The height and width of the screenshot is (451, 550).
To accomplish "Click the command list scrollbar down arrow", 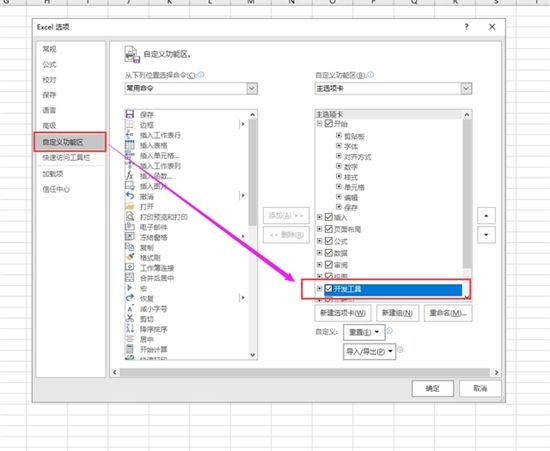I will [x=253, y=355].
